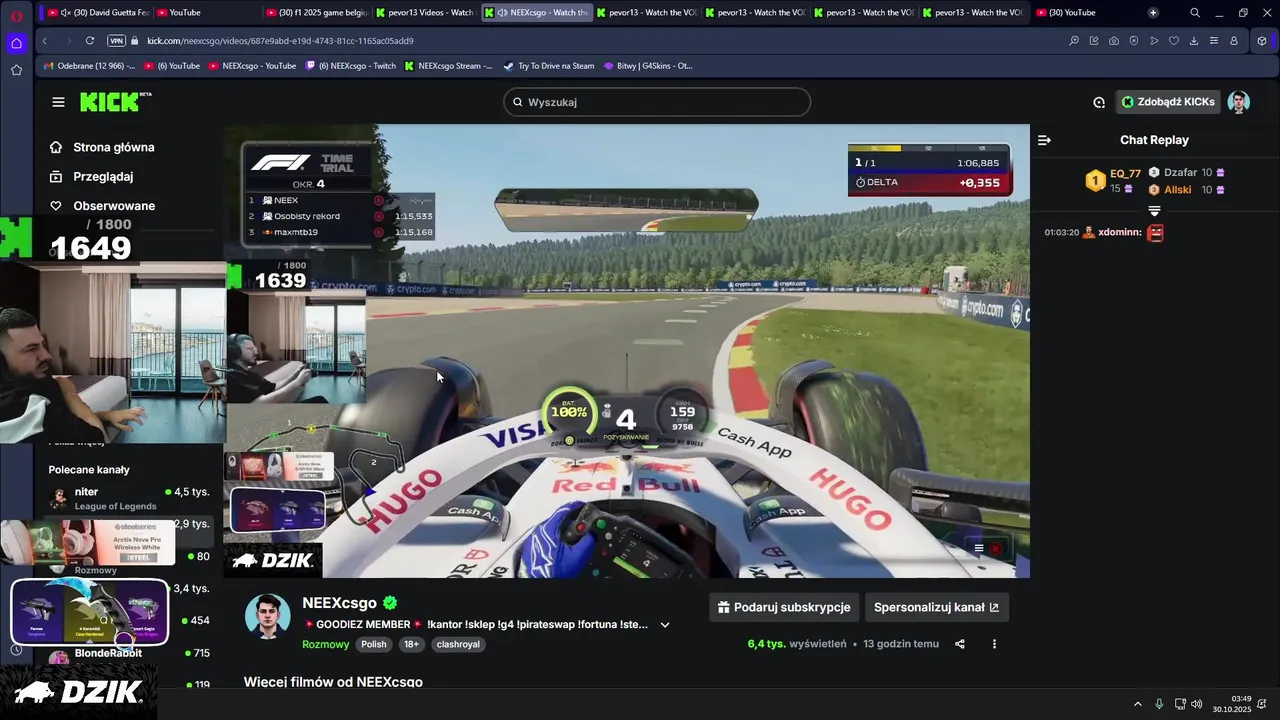Open taskbar network icon
This screenshot has height=720, width=1280.
tap(1179, 704)
